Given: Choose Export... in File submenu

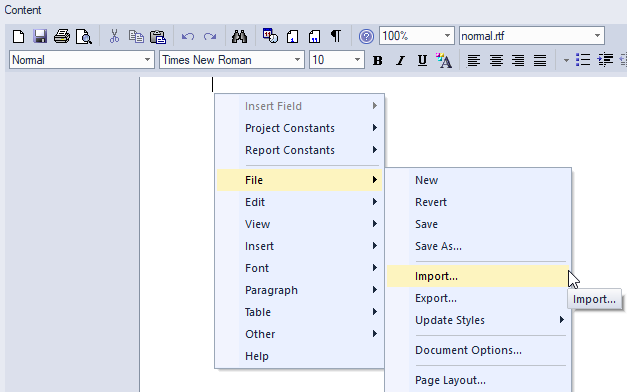Looking at the screenshot, I should click(x=478, y=298).
